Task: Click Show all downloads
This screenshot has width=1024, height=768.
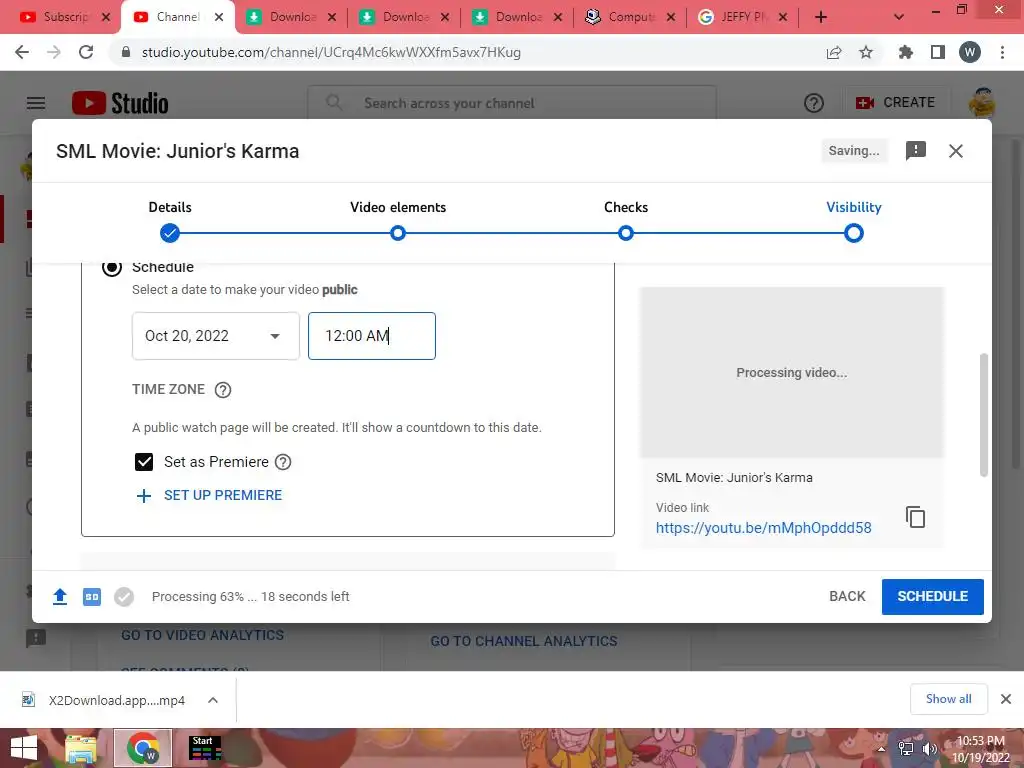Action: point(948,699)
